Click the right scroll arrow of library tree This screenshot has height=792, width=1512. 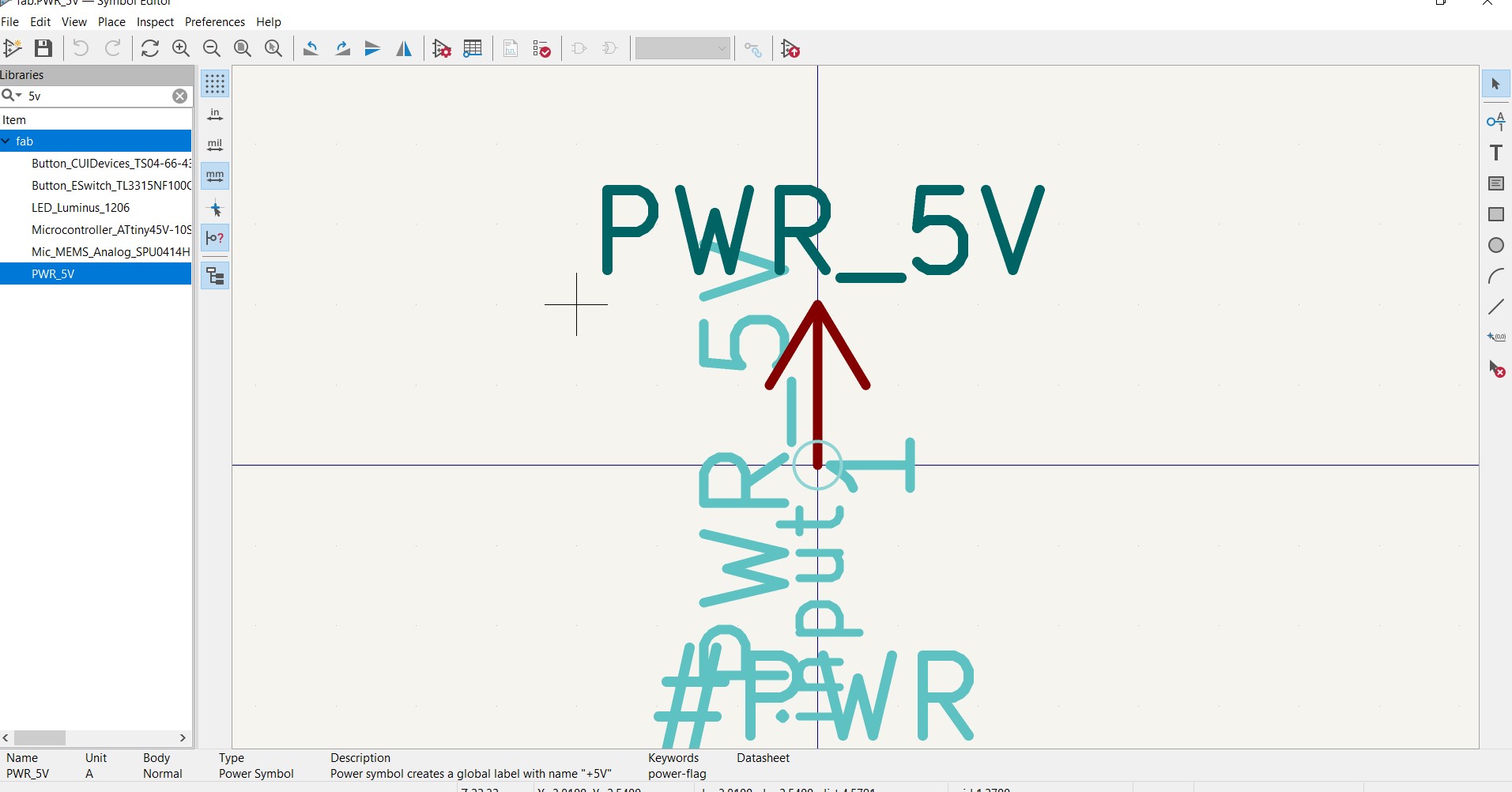tap(183, 737)
